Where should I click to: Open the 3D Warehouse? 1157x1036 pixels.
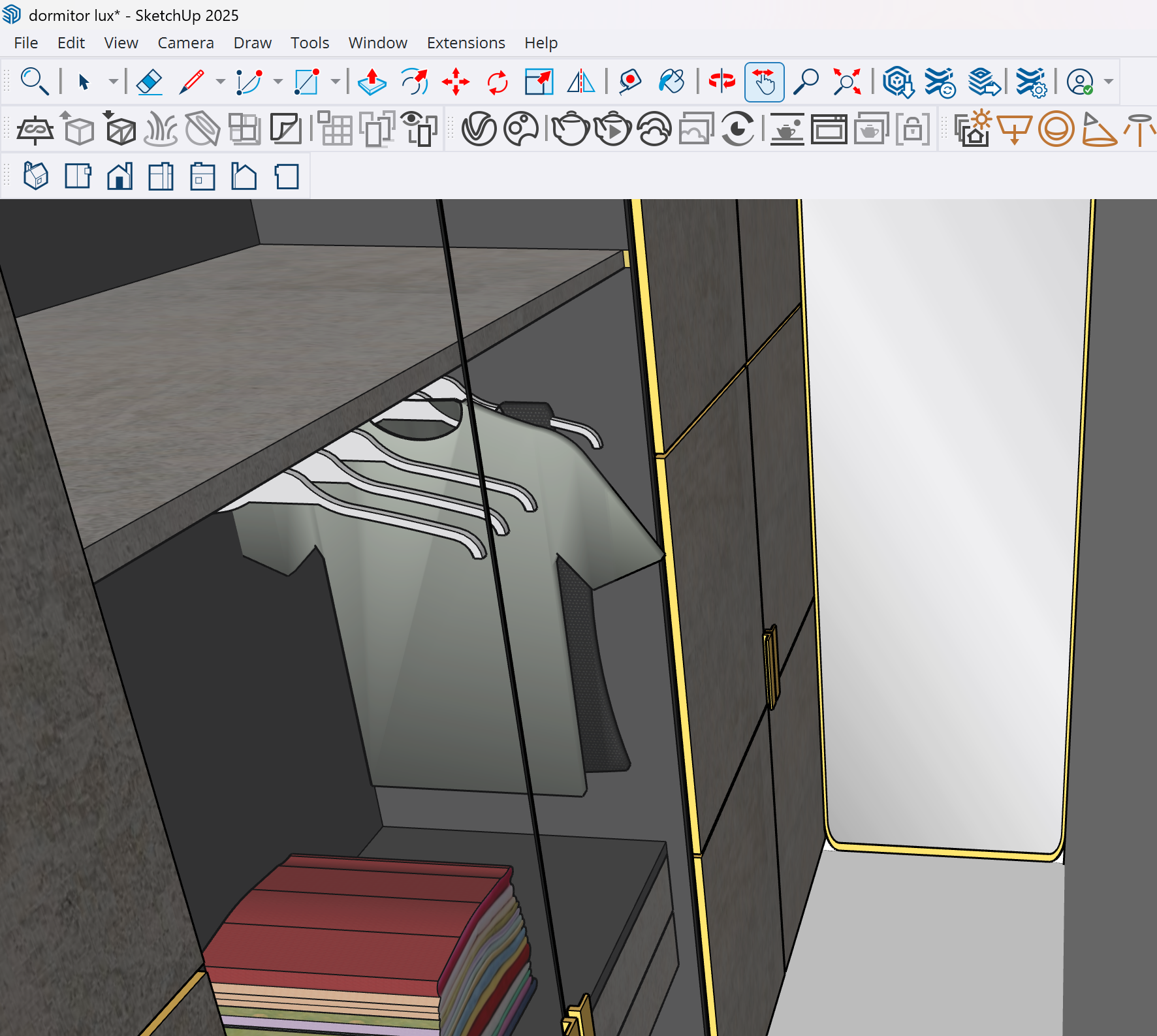898,82
